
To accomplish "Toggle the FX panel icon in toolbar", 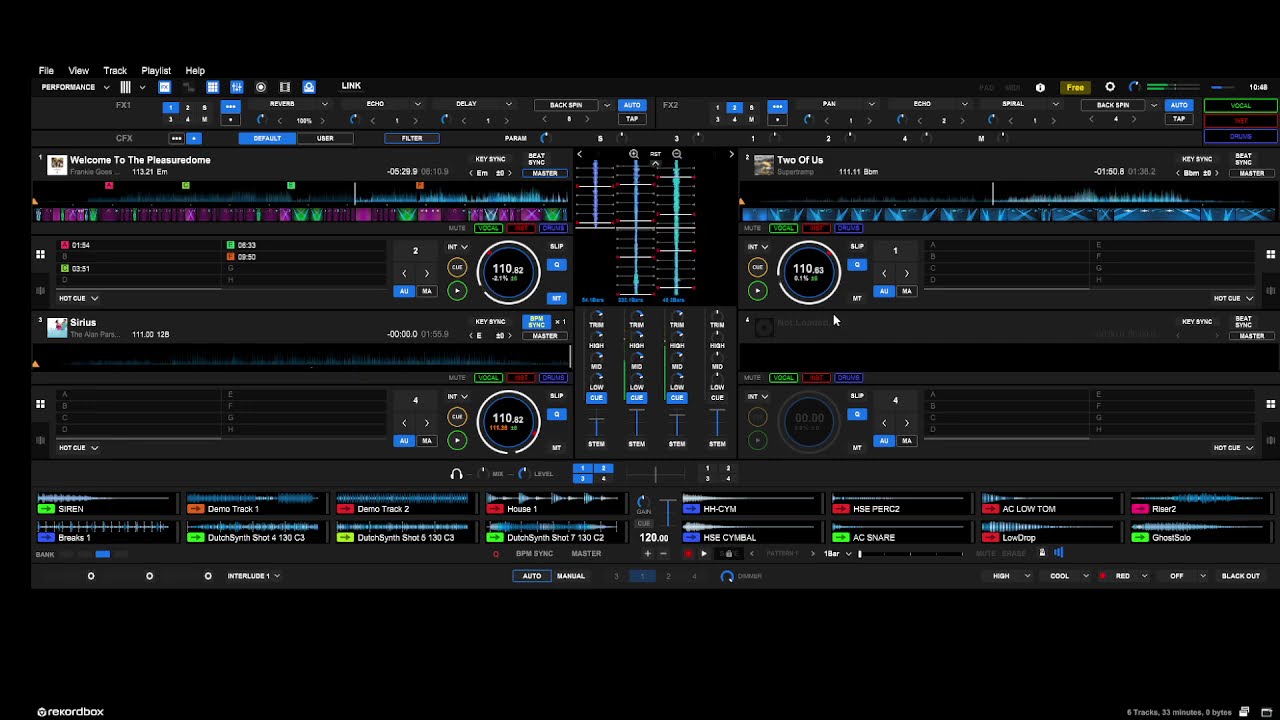I will tap(165, 87).
